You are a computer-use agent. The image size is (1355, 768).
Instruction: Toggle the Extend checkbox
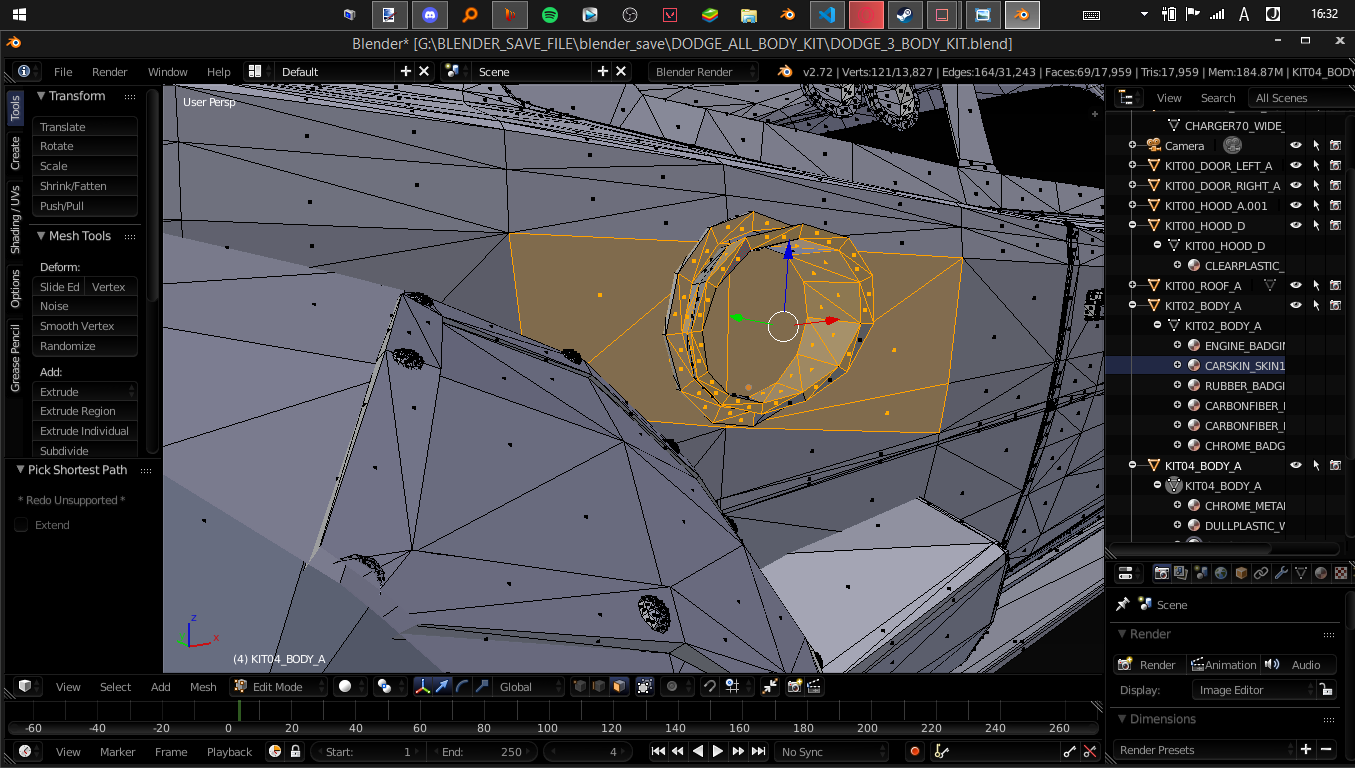click(x=21, y=525)
